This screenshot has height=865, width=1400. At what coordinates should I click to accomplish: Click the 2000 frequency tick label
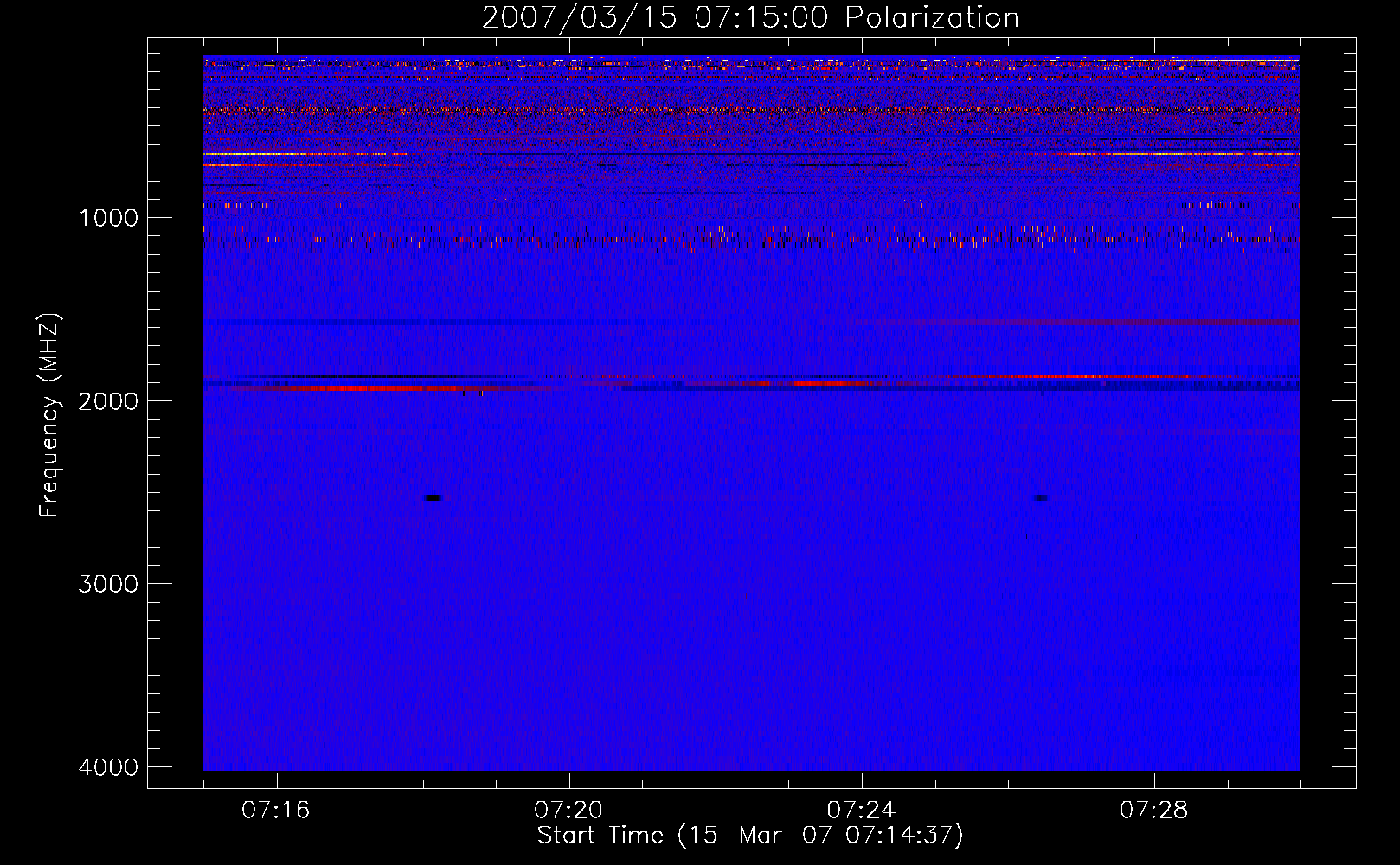[108, 400]
